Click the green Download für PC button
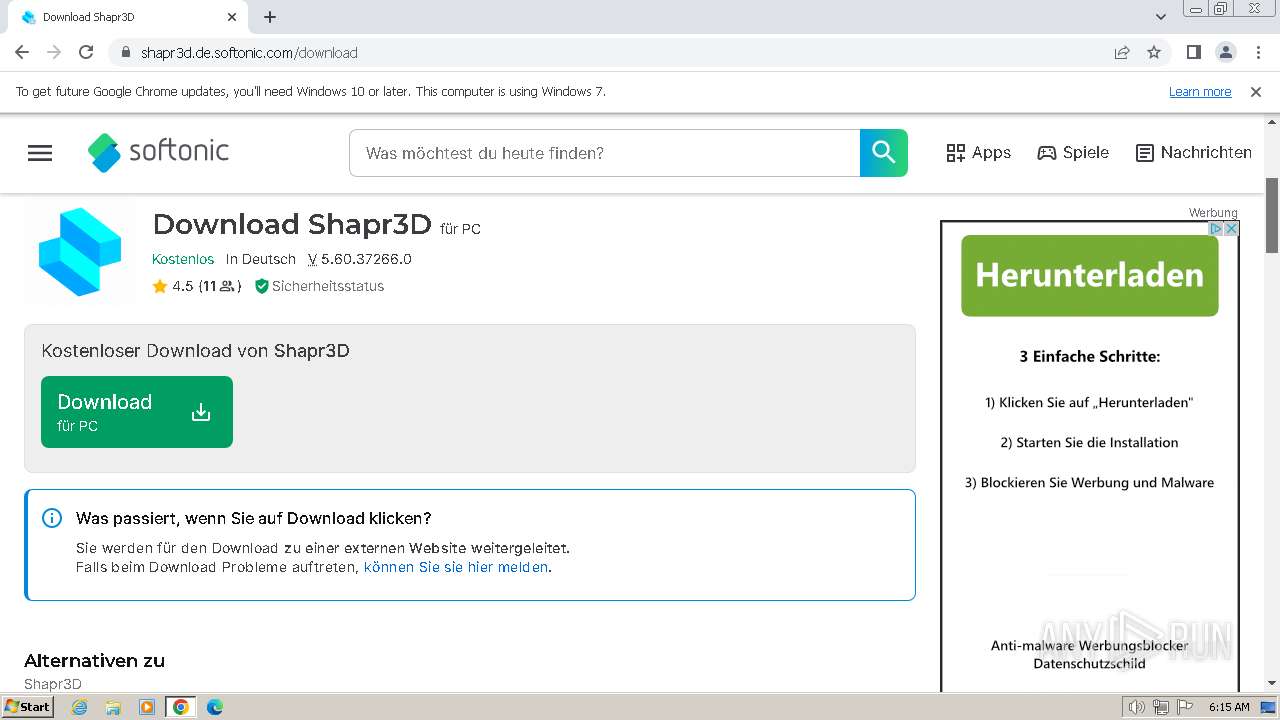 [137, 412]
